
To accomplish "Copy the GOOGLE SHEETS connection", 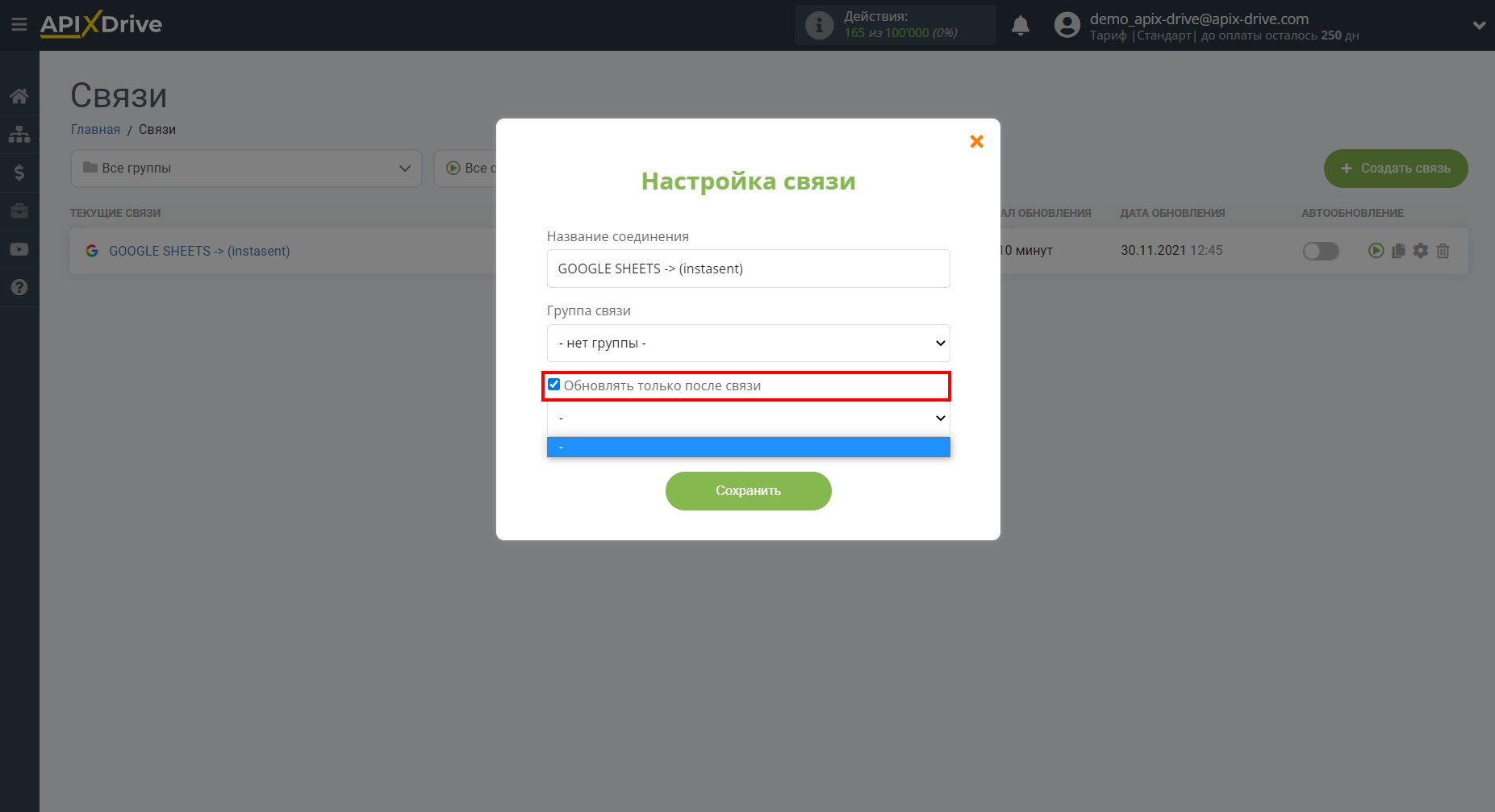I will coord(1398,251).
